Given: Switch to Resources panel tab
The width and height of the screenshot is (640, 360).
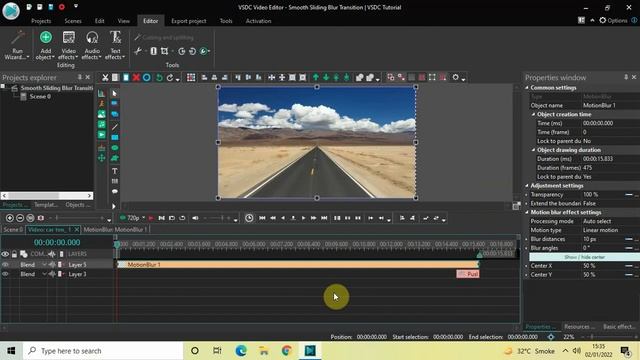Looking at the screenshot, I should [579, 327].
